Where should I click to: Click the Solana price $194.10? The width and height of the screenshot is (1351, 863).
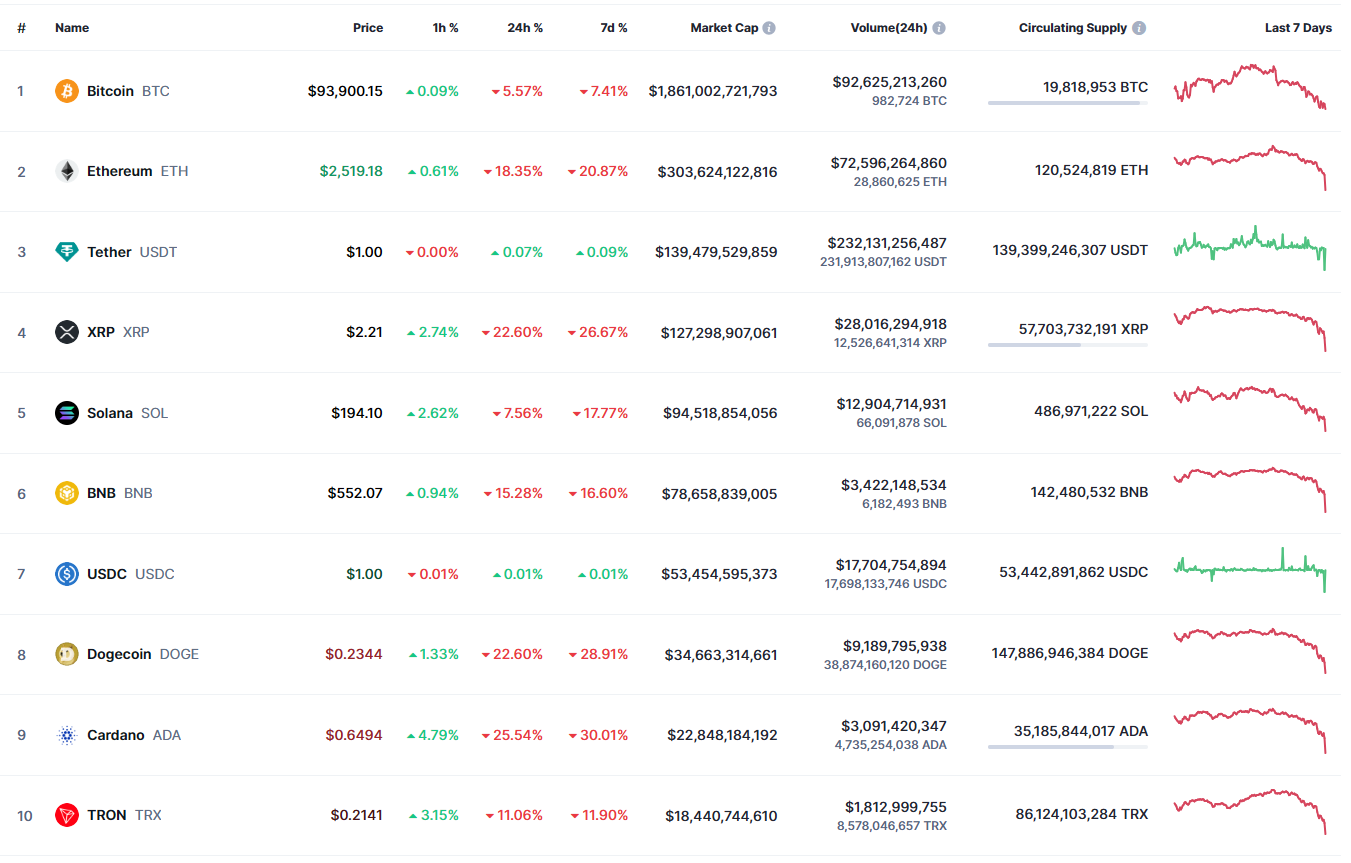357,413
